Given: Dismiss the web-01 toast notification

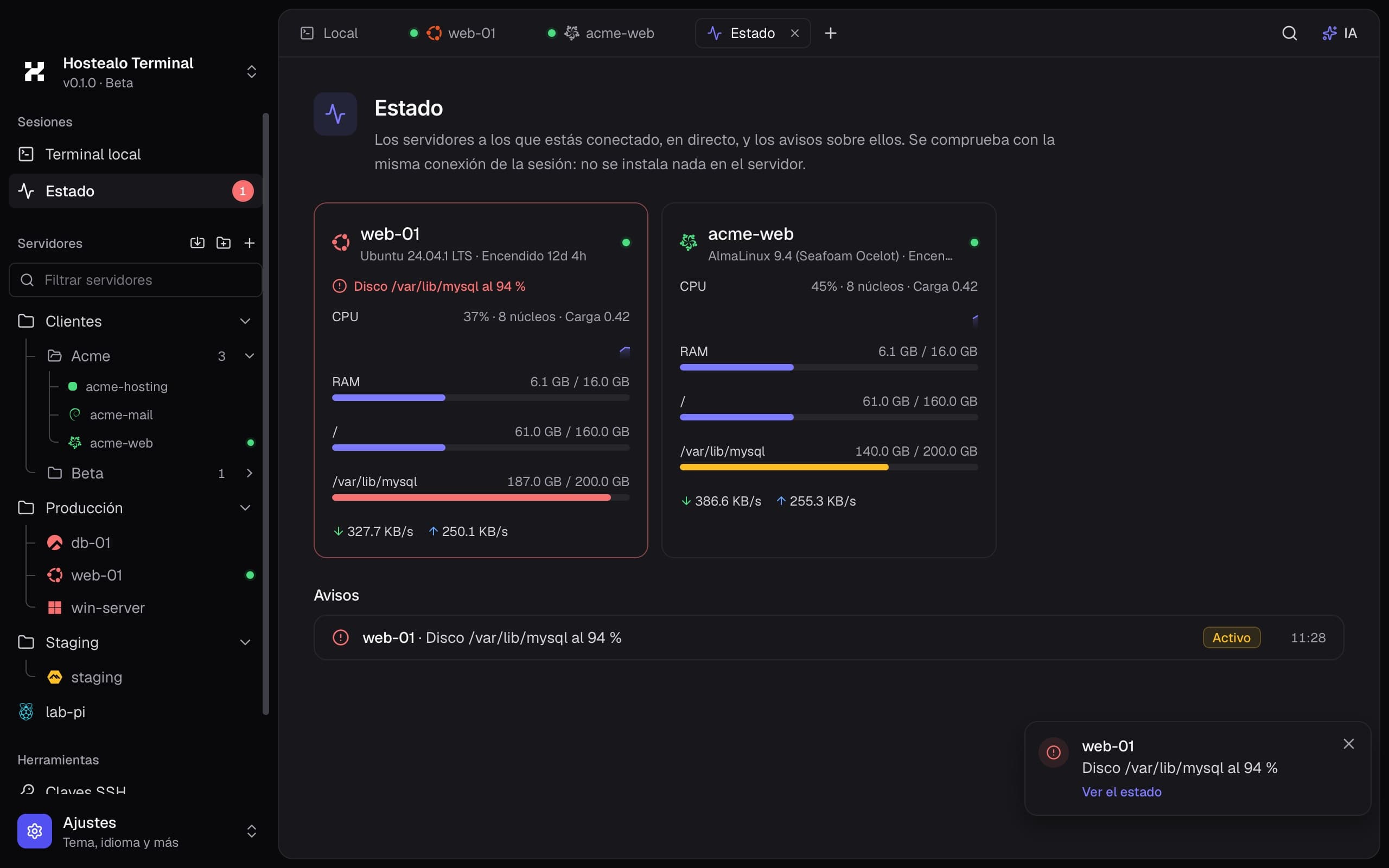Looking at the screenshot, I should [x=1349, y=744].
